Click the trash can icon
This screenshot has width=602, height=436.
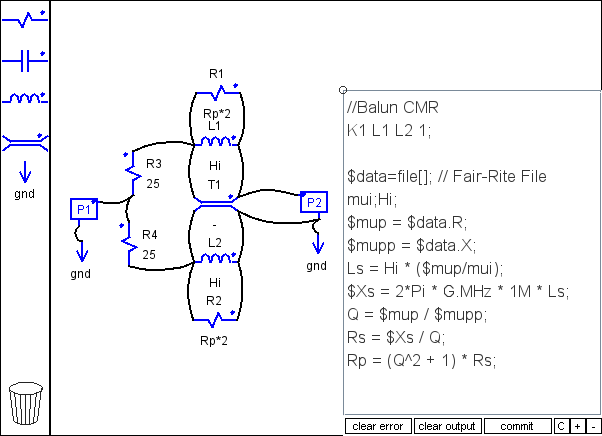[x=26, y=403]
